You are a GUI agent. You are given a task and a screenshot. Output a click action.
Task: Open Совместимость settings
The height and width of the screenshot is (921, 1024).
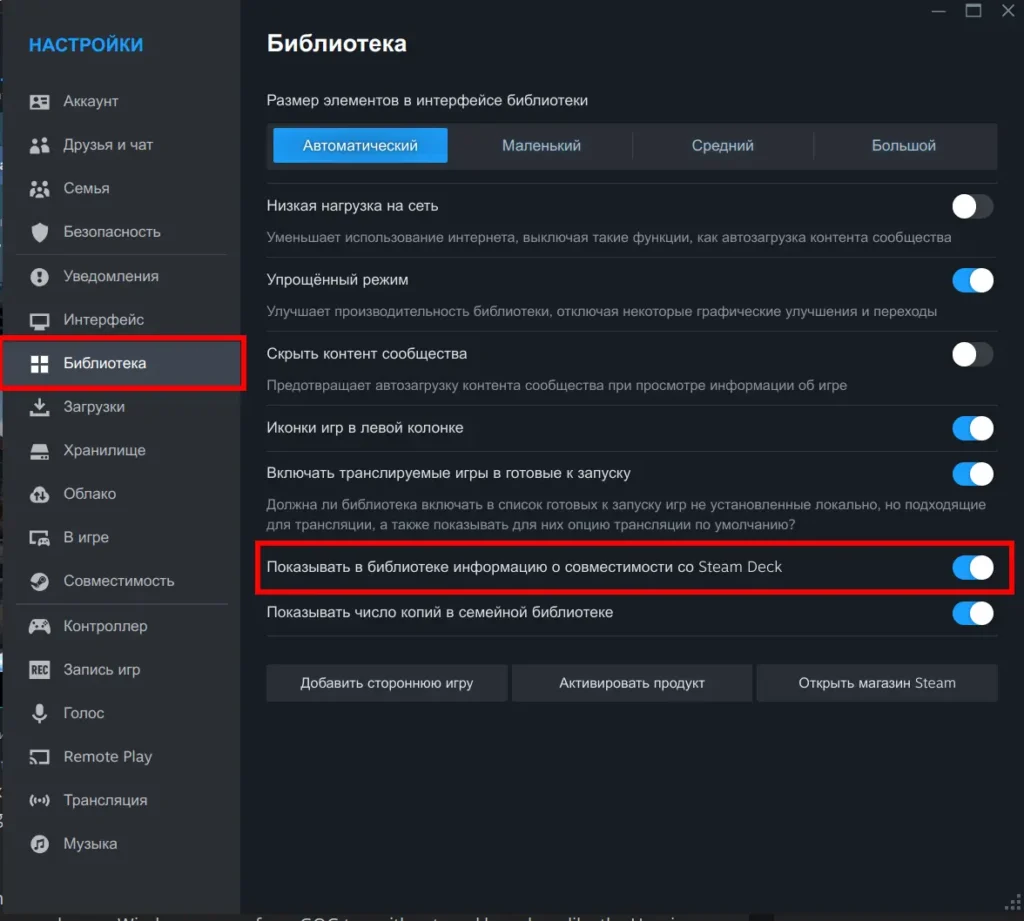(121, 581)
